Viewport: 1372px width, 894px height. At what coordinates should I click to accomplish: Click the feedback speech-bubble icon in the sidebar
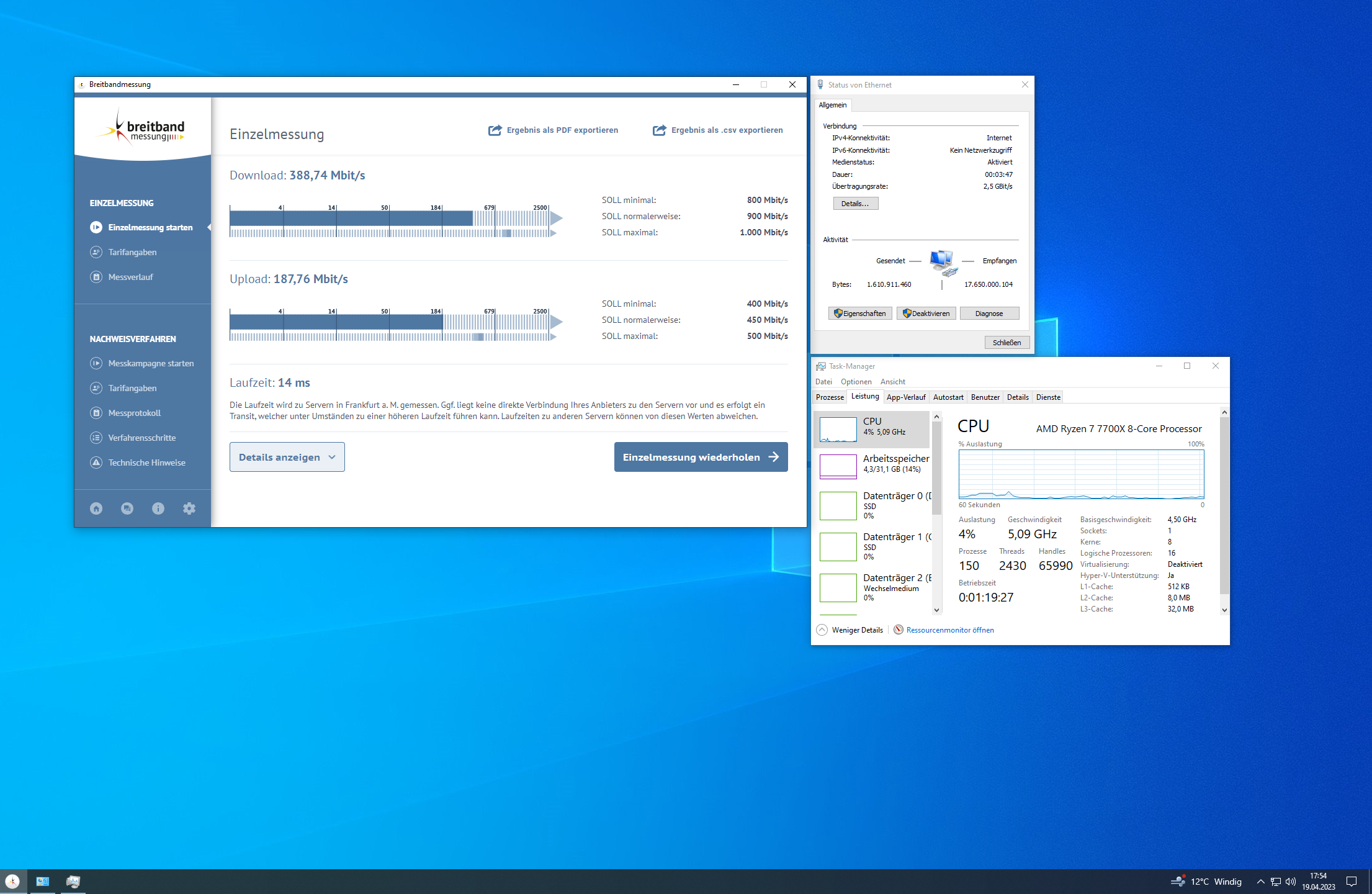pyautogui.click(x=127, y=508)
